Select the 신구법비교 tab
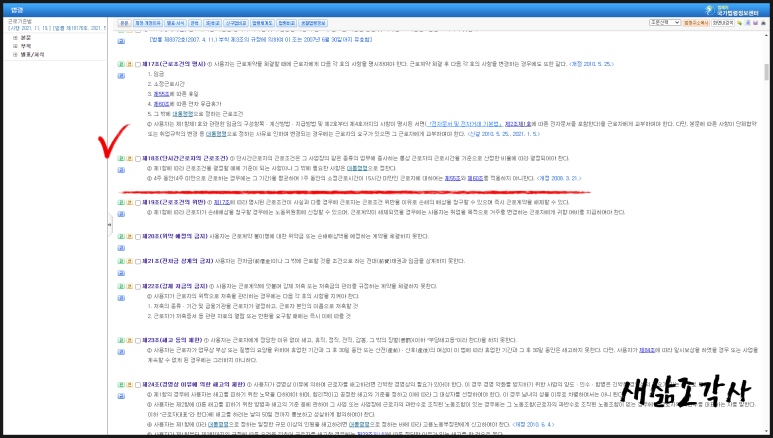773x438 pixels. [x=236, y=23]
